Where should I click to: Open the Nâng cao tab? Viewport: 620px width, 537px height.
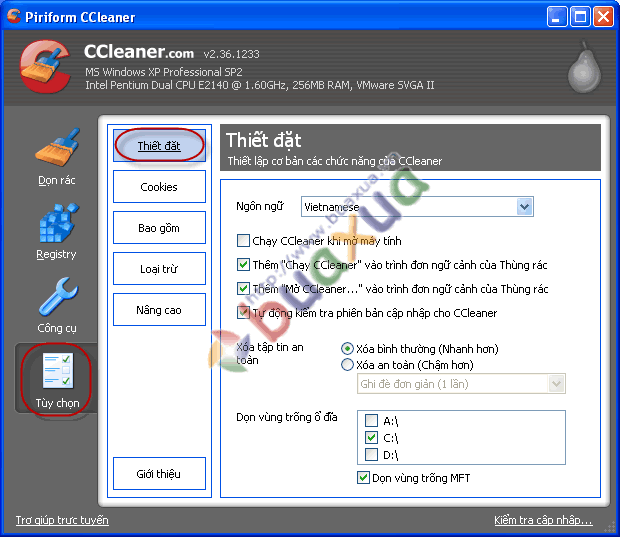coord(159,310)
